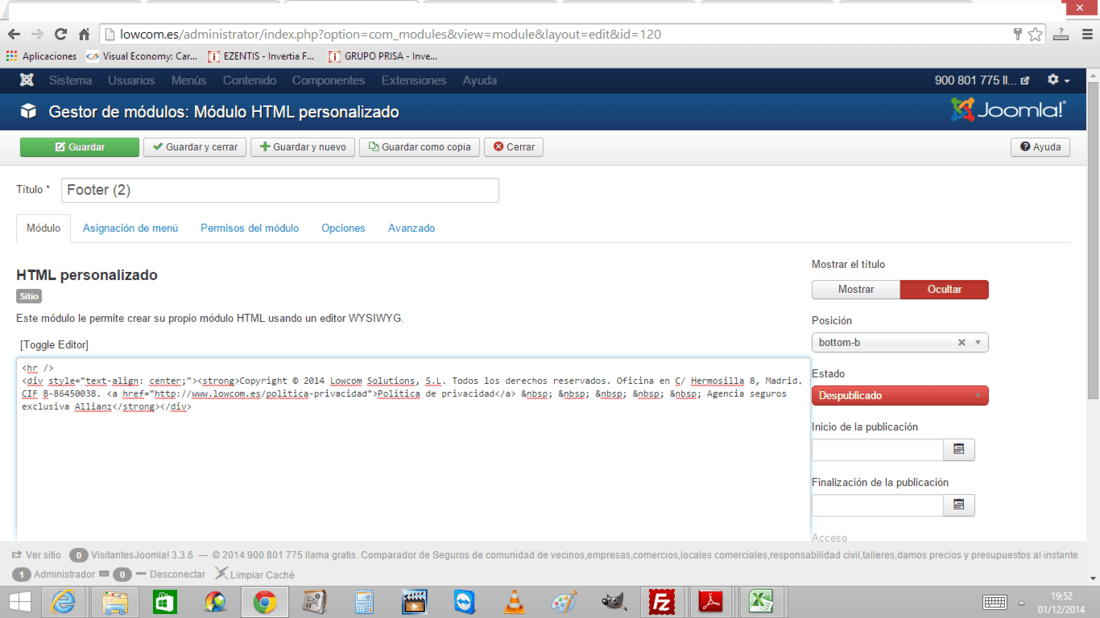1100x618 pixels.
Task: Open the GRUPO PRISA bookmark
Action: click(x=383, y=56)
